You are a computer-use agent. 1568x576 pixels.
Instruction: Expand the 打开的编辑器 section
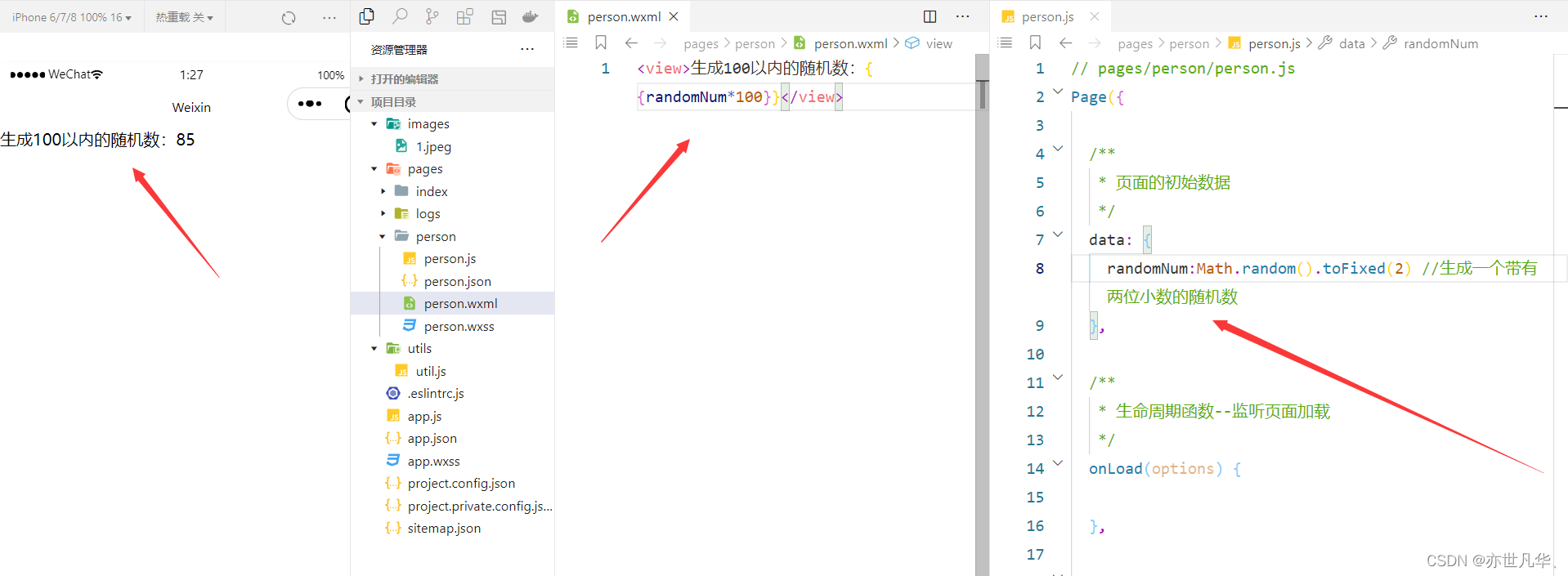452,79
